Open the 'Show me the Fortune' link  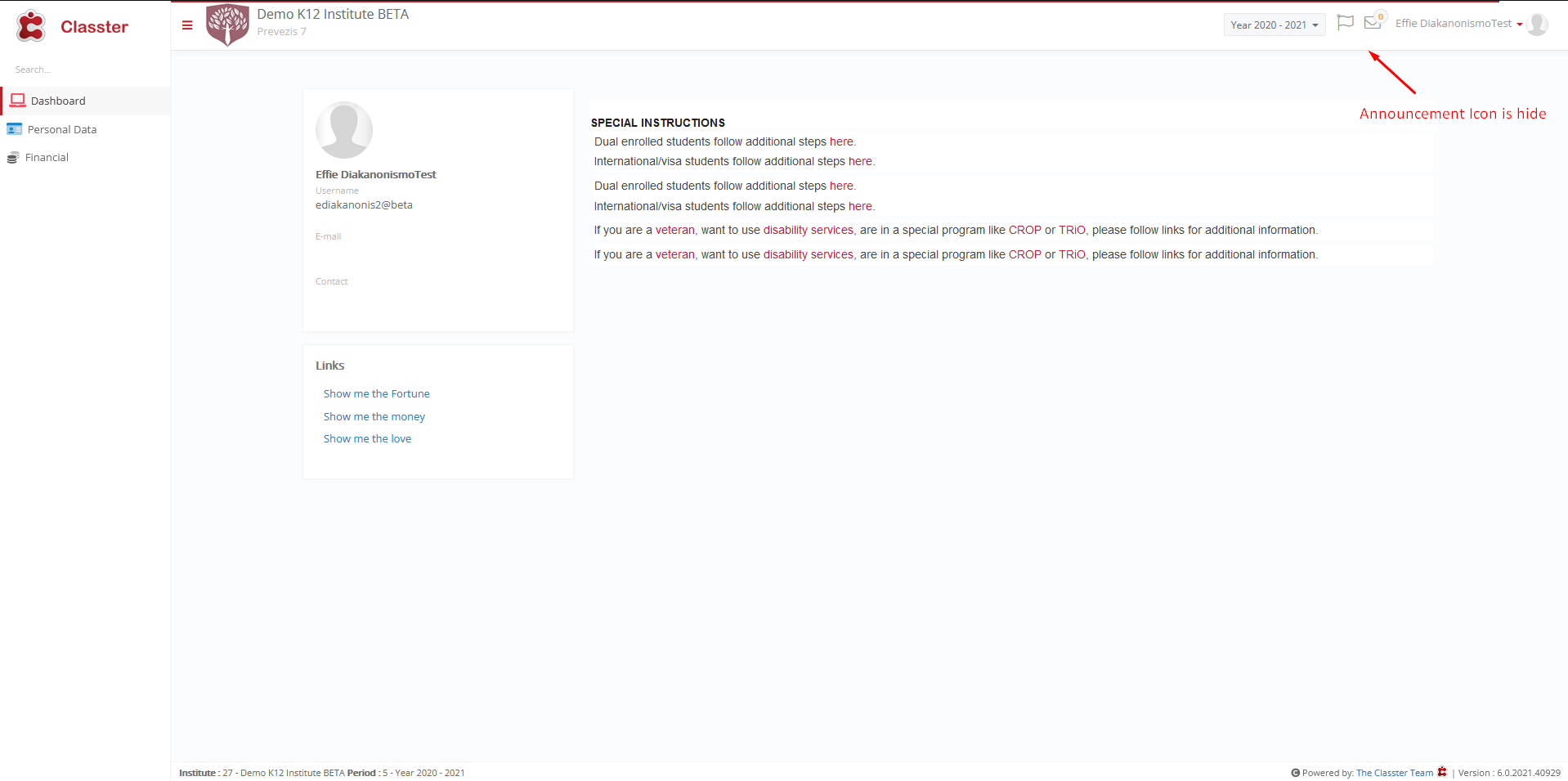pyautogui.click(x=376, y=393)
